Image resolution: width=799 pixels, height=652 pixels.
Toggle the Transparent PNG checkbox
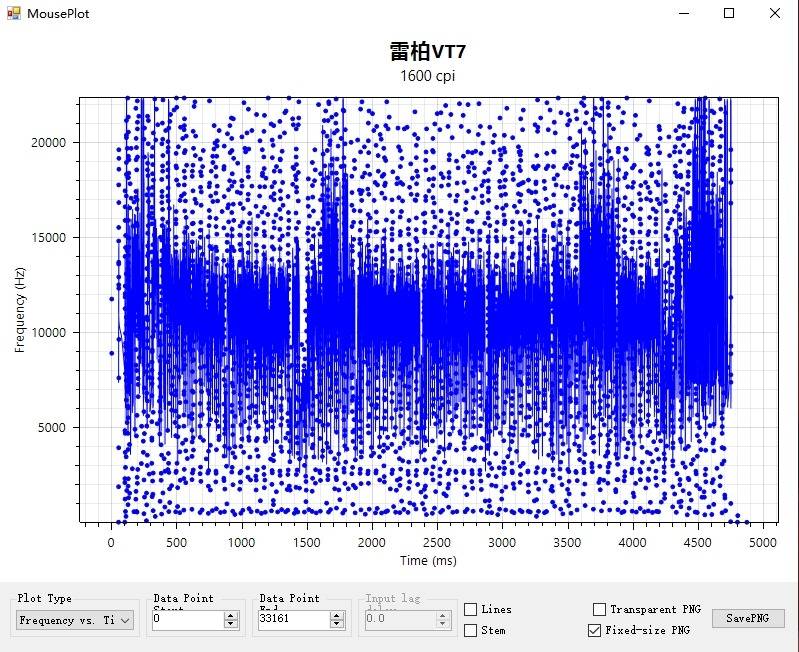[599, 609]
